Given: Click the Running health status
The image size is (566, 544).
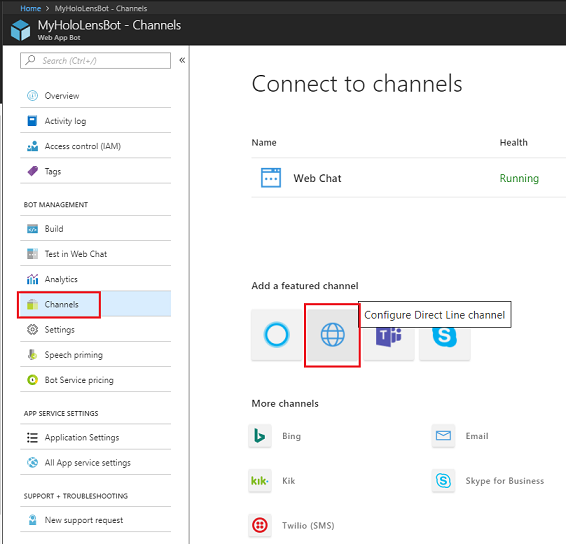Looking at the screenshot, I should (519, 178).
